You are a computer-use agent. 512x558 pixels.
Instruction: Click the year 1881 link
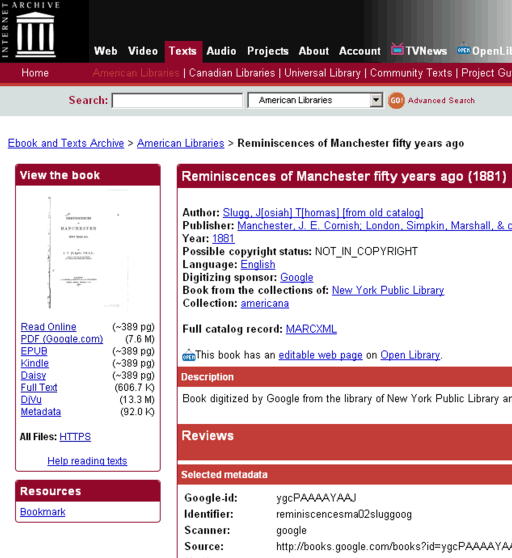[223, 238]
